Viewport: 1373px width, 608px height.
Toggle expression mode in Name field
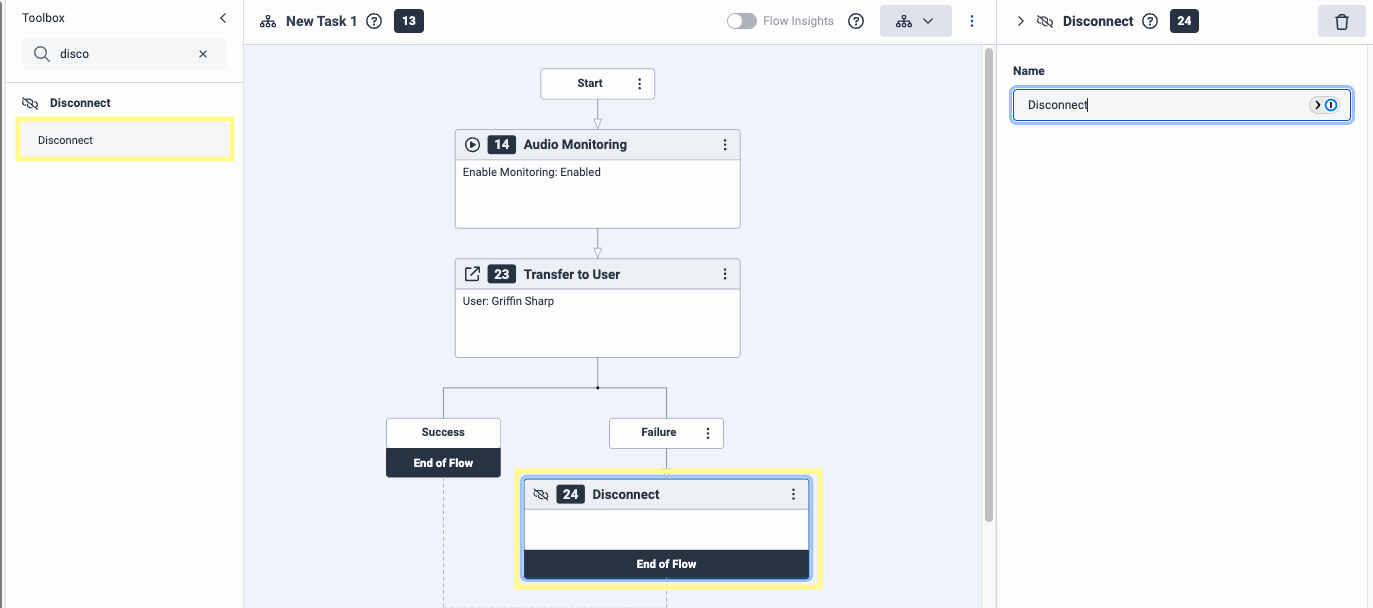[x=1325, y=105]
